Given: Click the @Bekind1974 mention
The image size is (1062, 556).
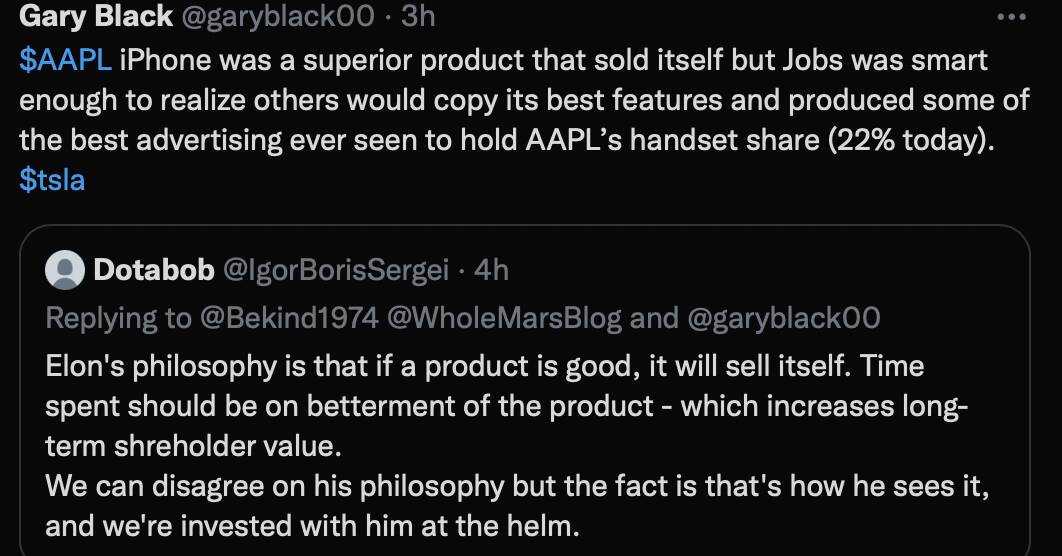Looking at the screenshot, I should click(x=288, y=318).
